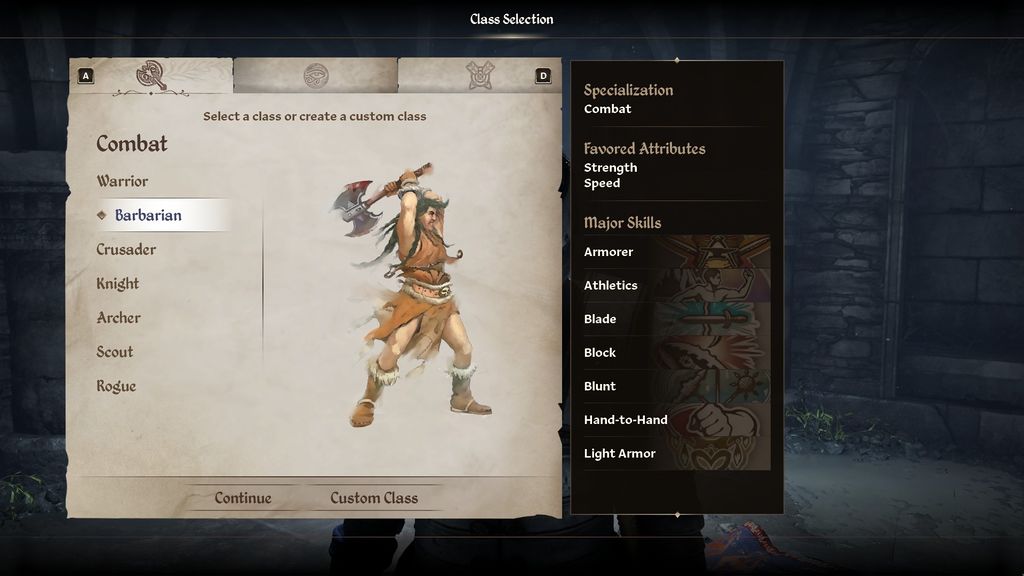Click the Athletics skill illustration row
The image size is (1024, 576).
pyautogui.click(x=677, y=285)
